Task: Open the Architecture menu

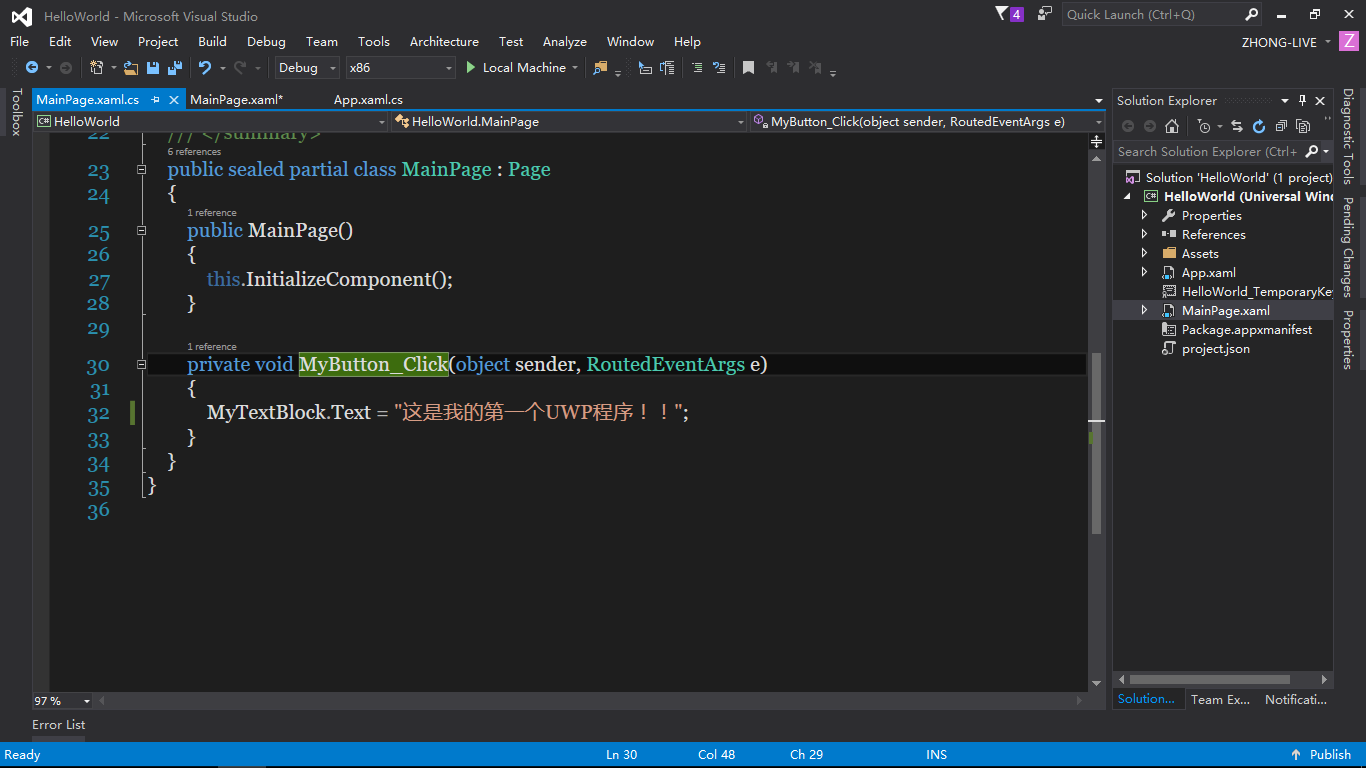Action: click(x=444, y=42)
